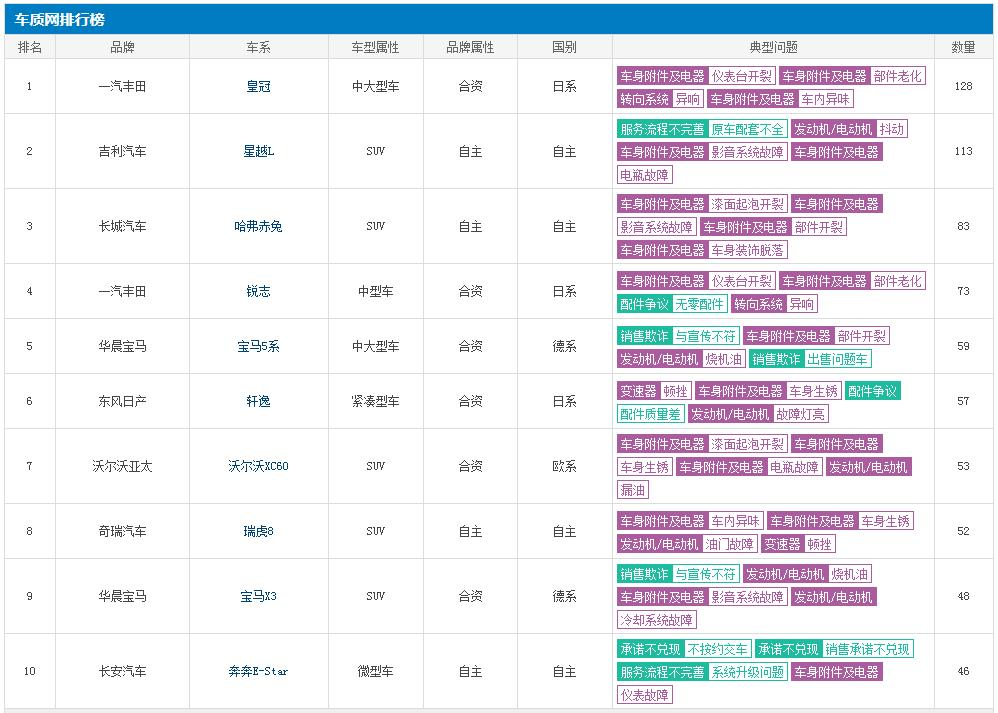Select the 长城汽车 brand cell
The image size is (998, 713).
point(122,226)
